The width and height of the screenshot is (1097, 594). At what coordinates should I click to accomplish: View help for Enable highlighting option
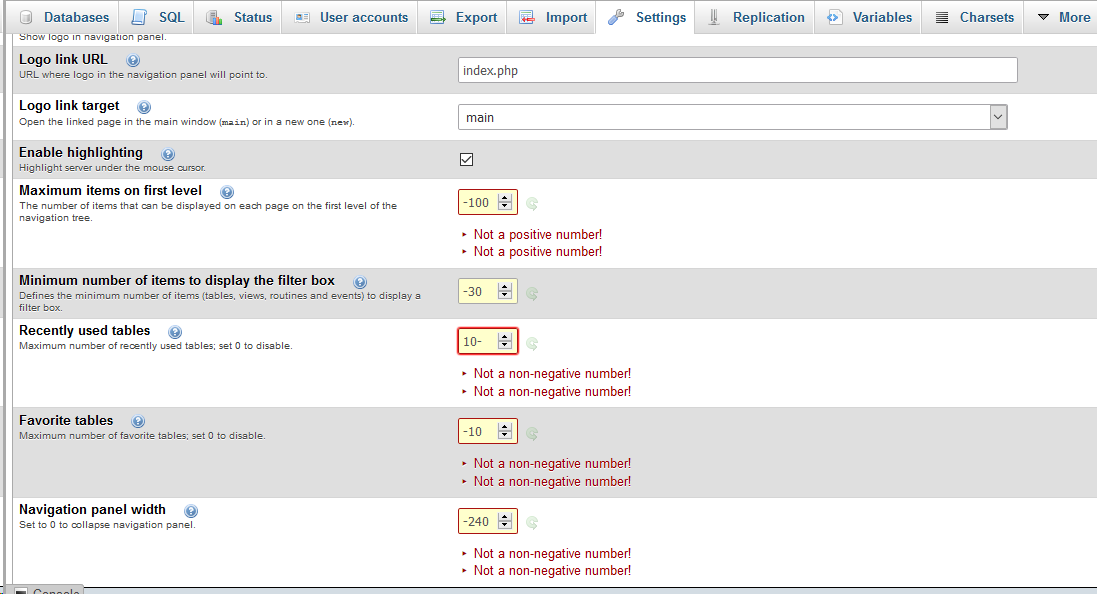point(167,154)
